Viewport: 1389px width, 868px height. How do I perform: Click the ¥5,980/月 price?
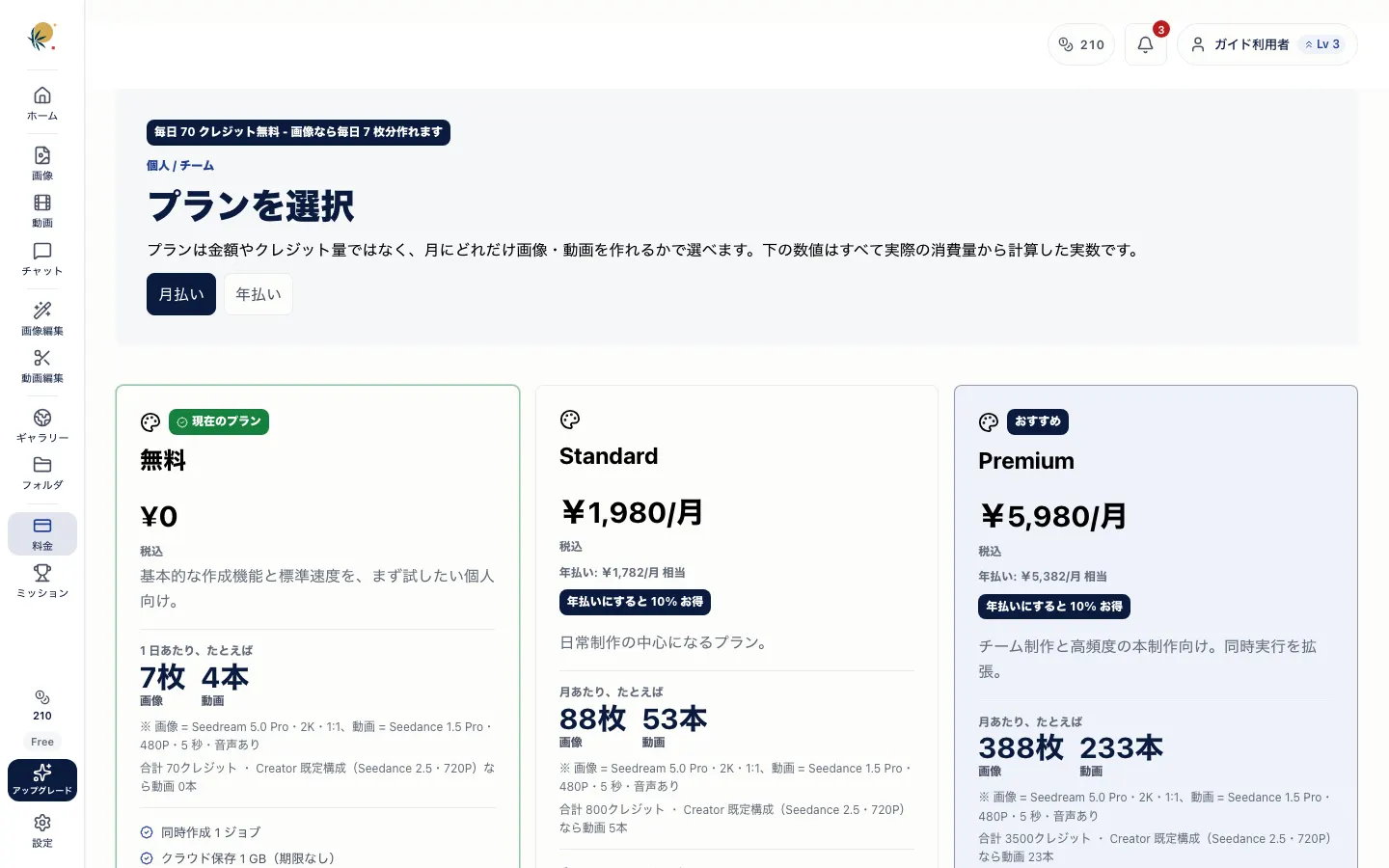[x=1052, y=517]
